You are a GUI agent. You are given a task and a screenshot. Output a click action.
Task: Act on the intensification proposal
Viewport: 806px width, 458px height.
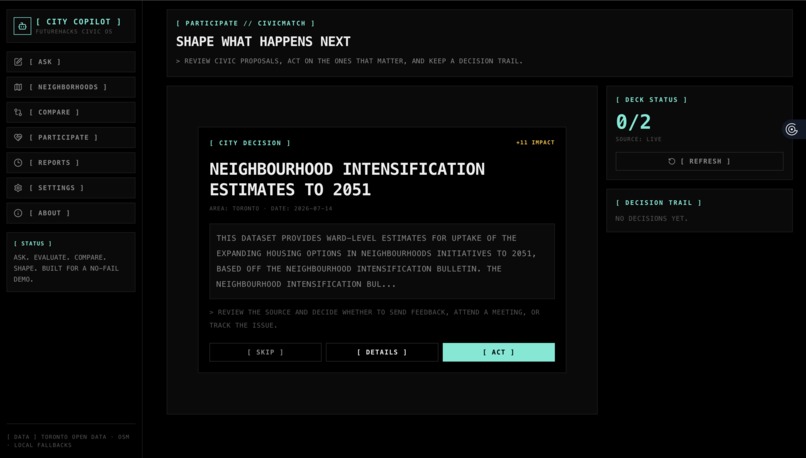pyautogui.click(x=499, y=352)
